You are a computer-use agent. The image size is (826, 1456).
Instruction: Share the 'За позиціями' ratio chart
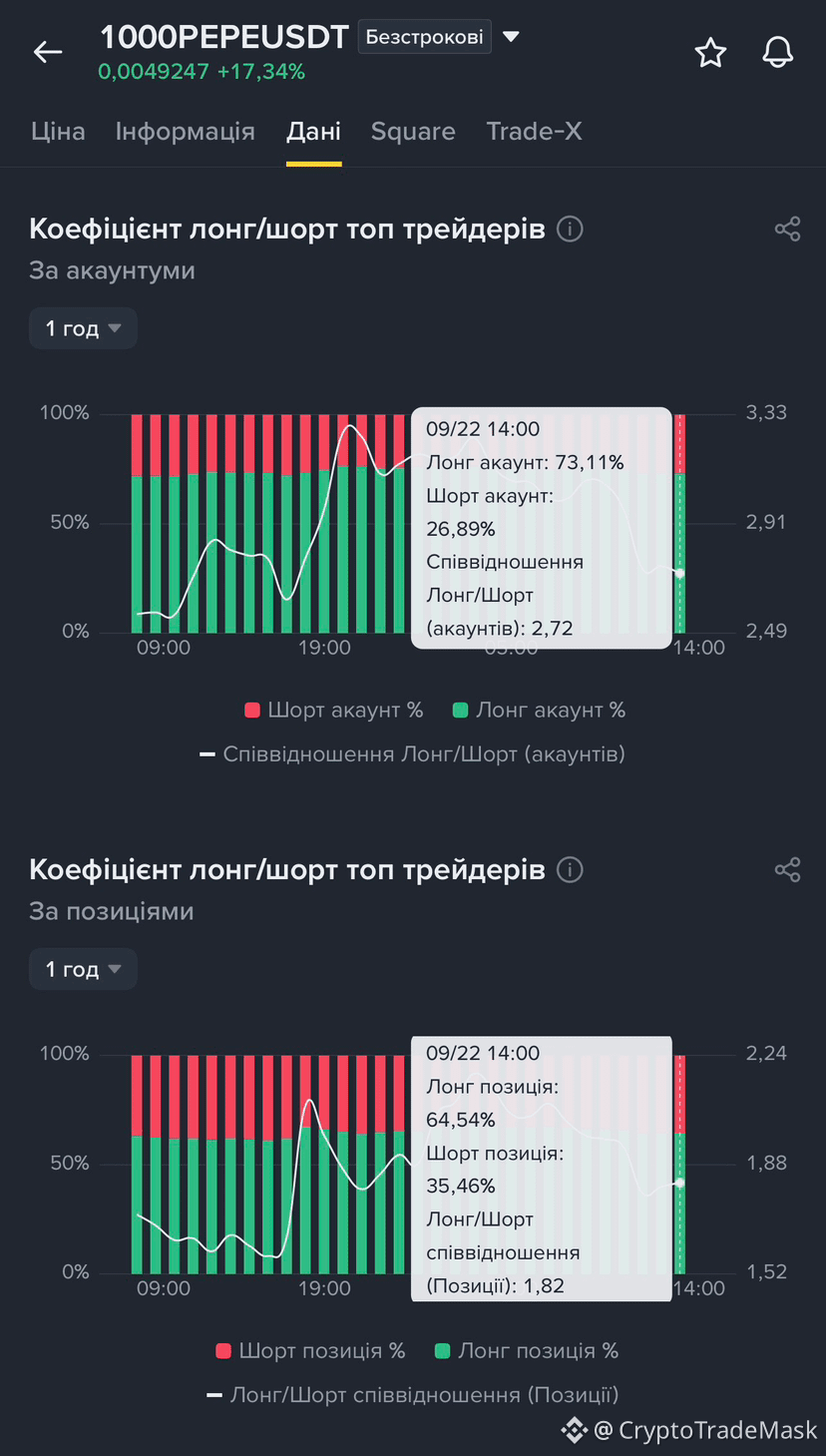tap(788, 869)
